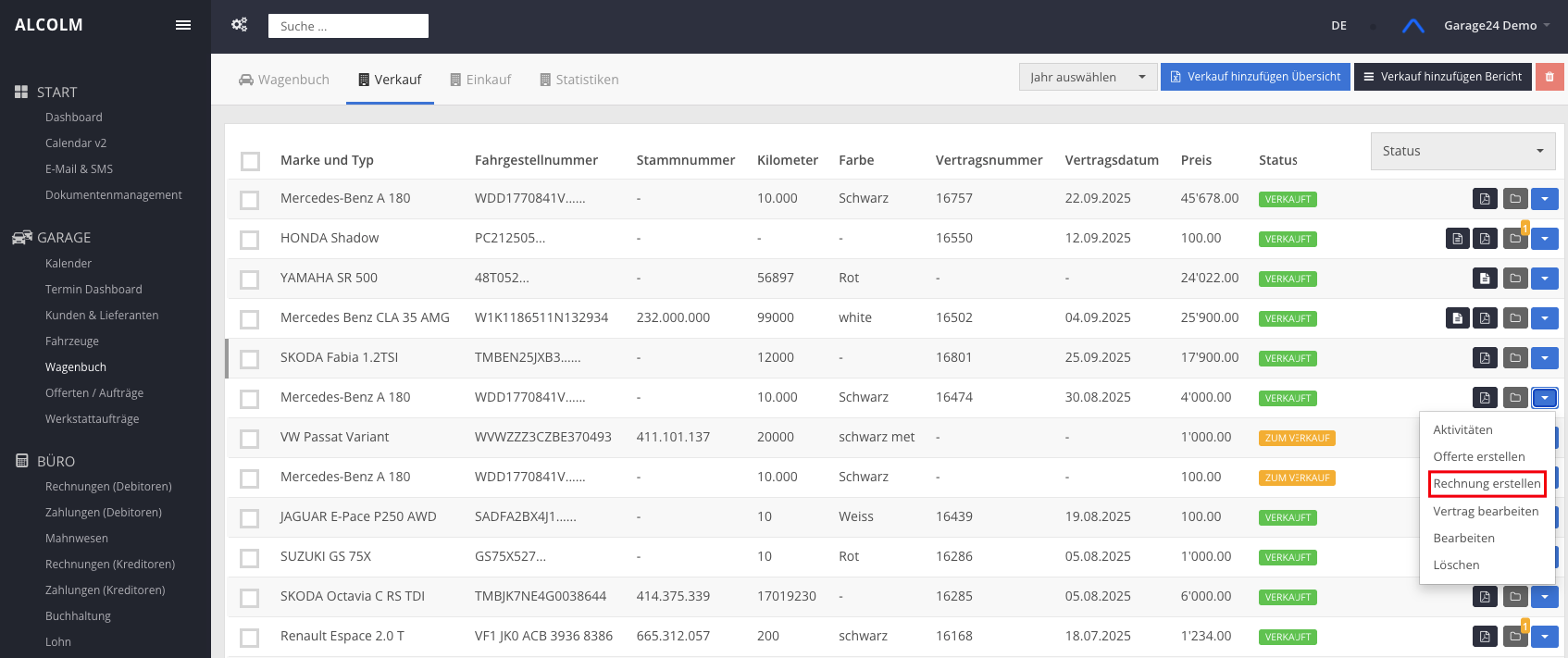Click into the Suche search field
This screenshot has width=1568, height=658.
[x=348, y=26]
